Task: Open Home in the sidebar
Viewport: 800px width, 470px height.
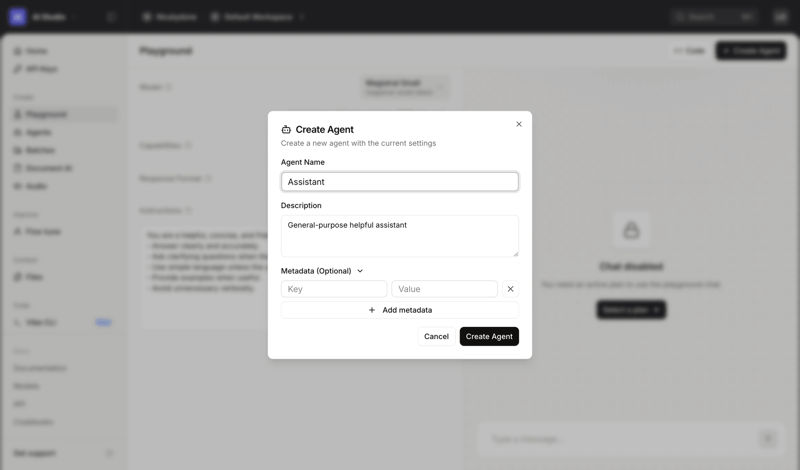Action: click(x=37, y=51)
